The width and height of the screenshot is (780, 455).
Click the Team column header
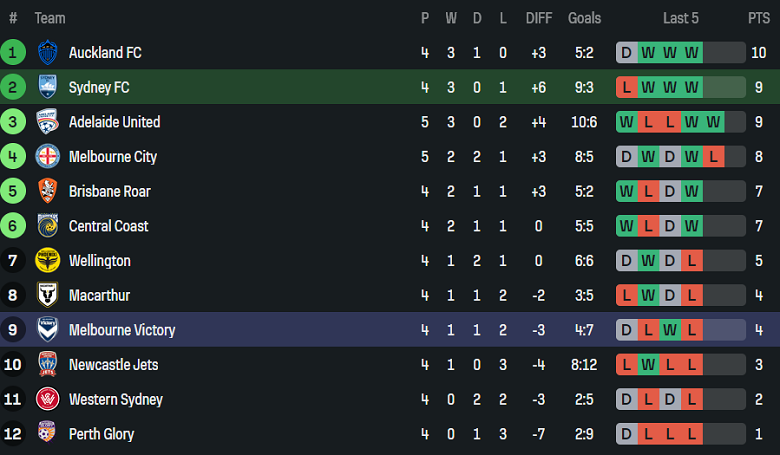click(50, 18)
